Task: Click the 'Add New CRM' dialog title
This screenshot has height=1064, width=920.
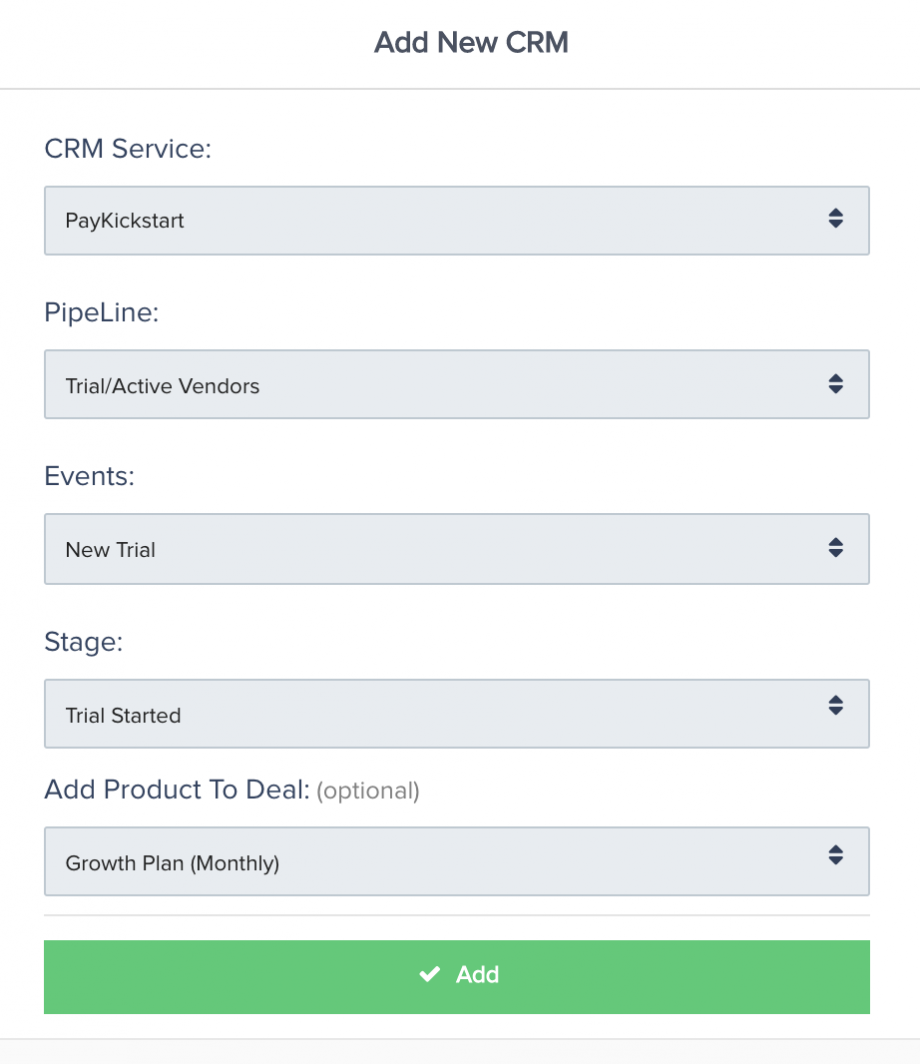Action: point(471,43)
